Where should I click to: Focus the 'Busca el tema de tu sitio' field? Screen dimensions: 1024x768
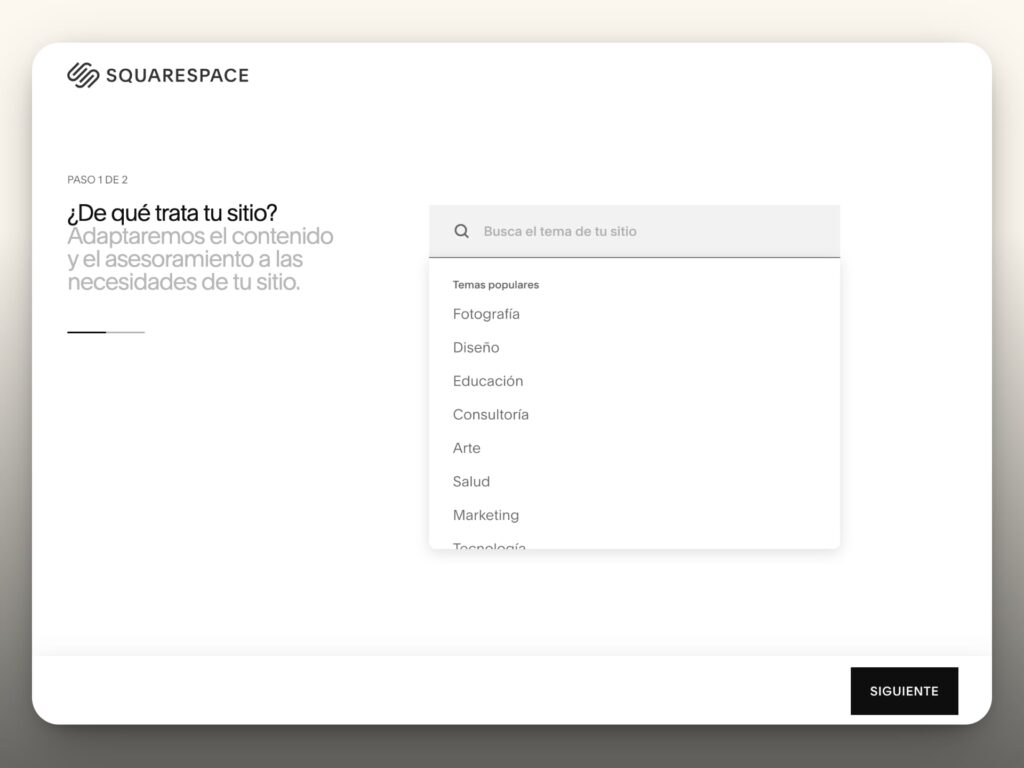click(x=650, y=231)
